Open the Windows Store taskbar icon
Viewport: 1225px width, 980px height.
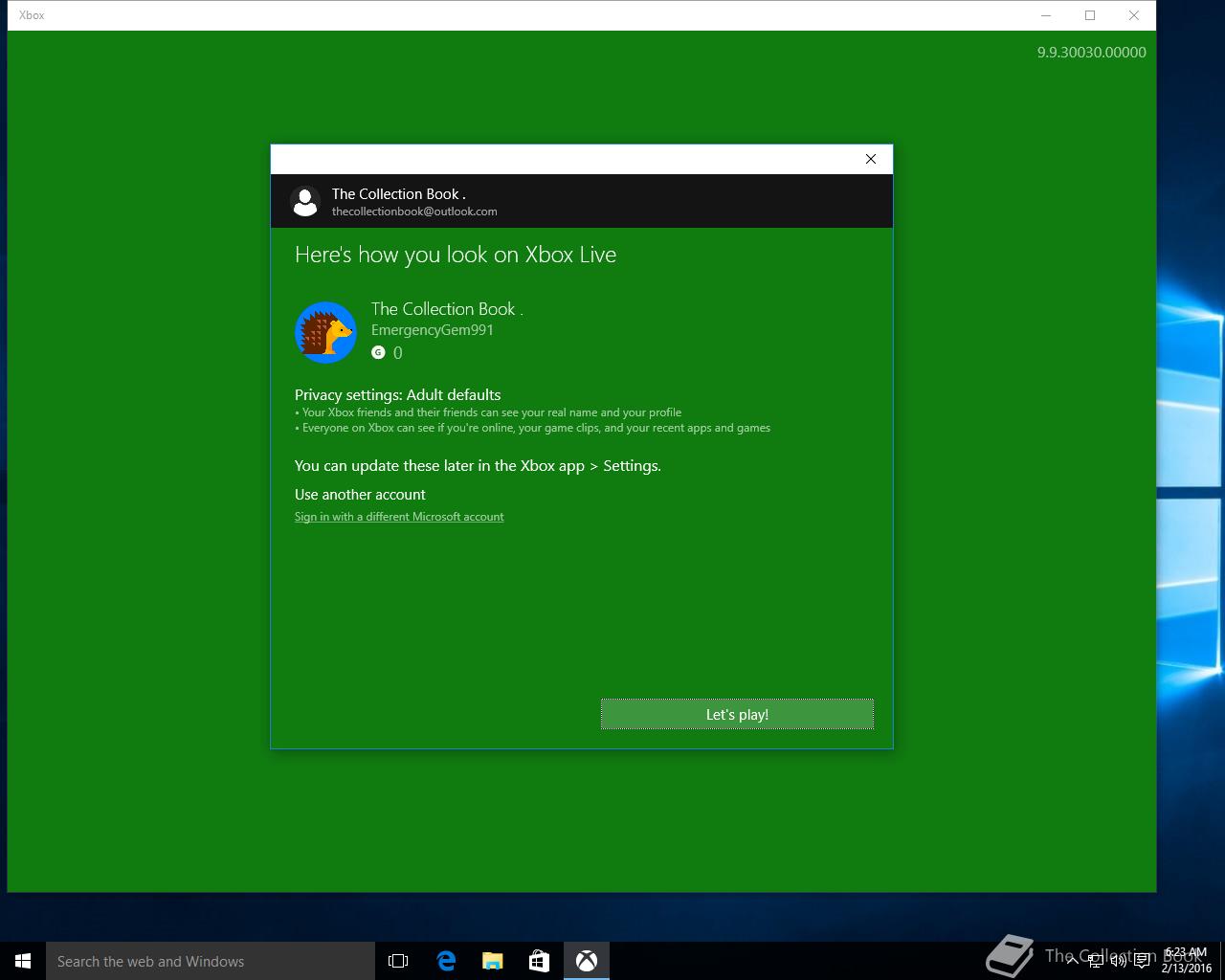(x=539, y=961)
